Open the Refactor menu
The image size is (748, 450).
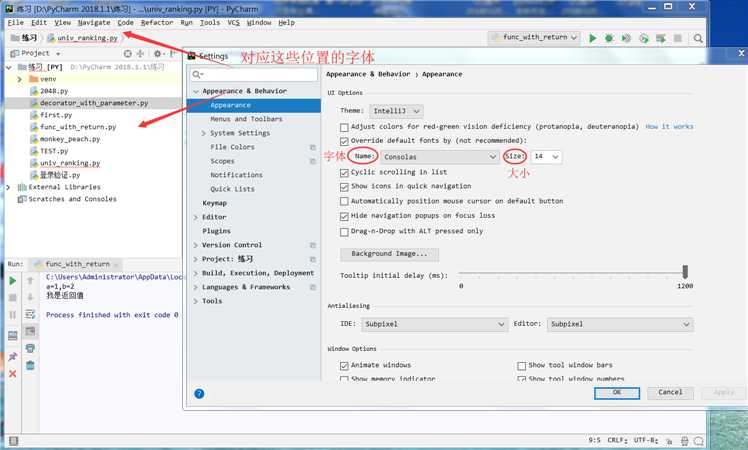(157, 22)
